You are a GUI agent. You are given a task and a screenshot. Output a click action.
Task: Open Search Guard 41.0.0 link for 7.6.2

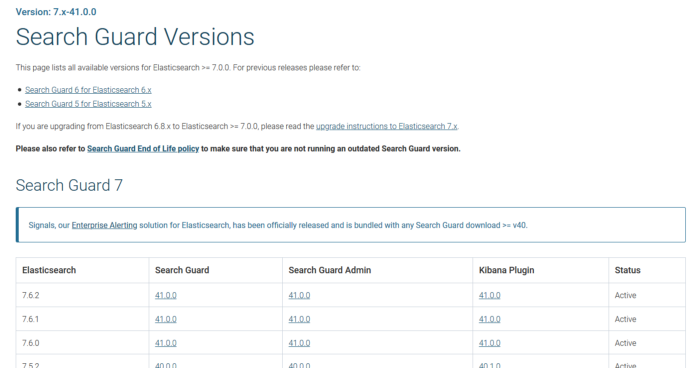[166, 295]
